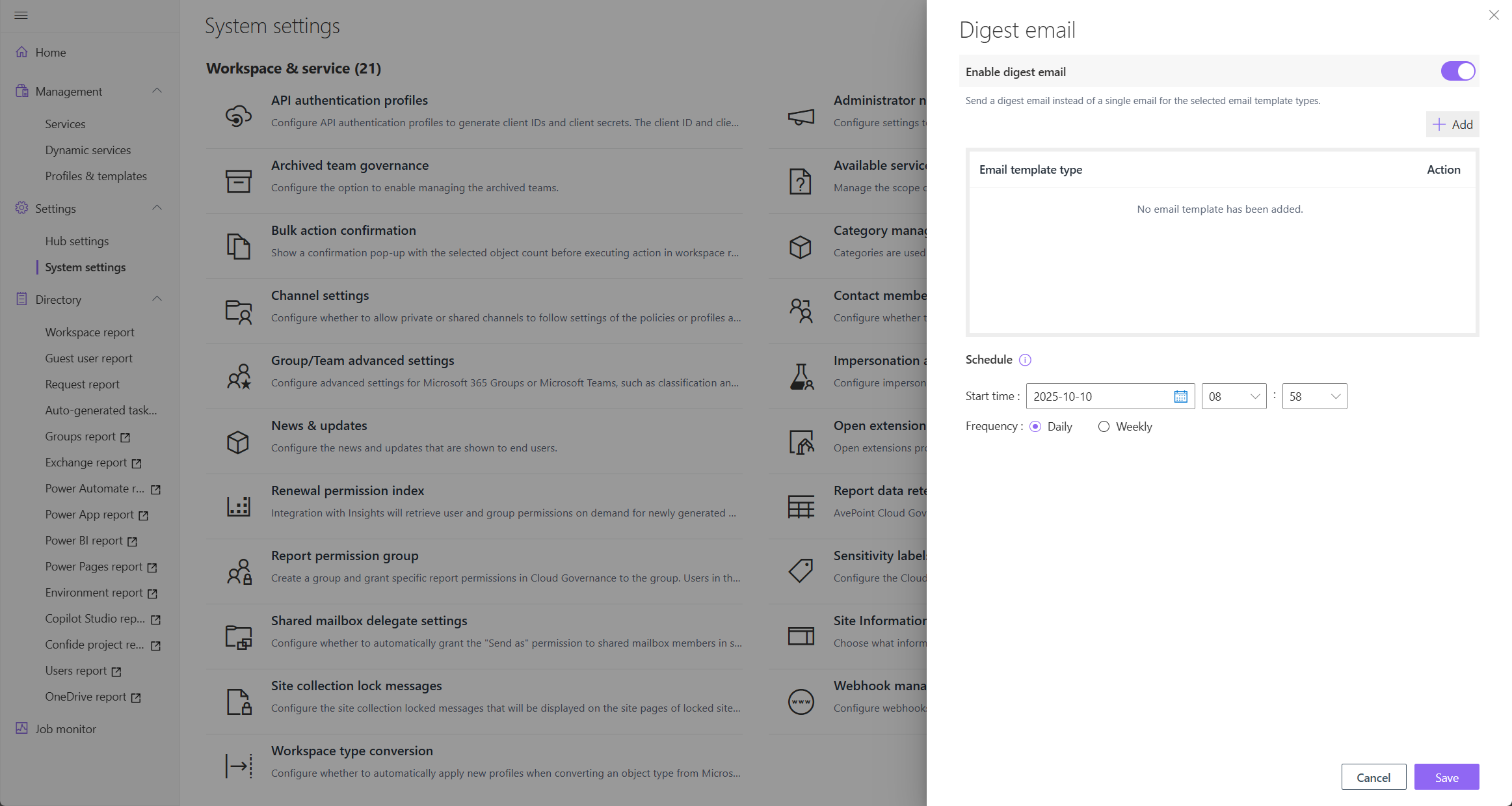The height and width of the screenshot is (806, 1512).
Task: Click the calendar icon in Start time
Action: click(x=1180, y=396)
